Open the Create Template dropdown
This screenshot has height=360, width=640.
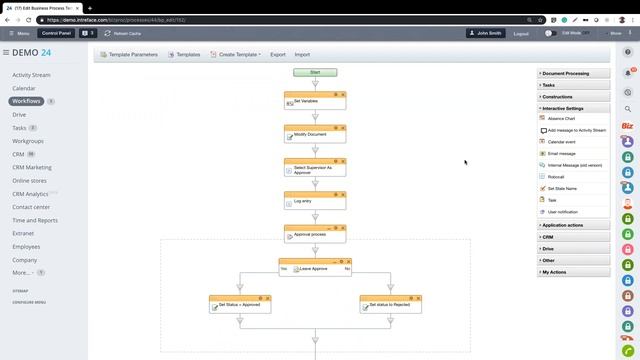pos(236,54)
